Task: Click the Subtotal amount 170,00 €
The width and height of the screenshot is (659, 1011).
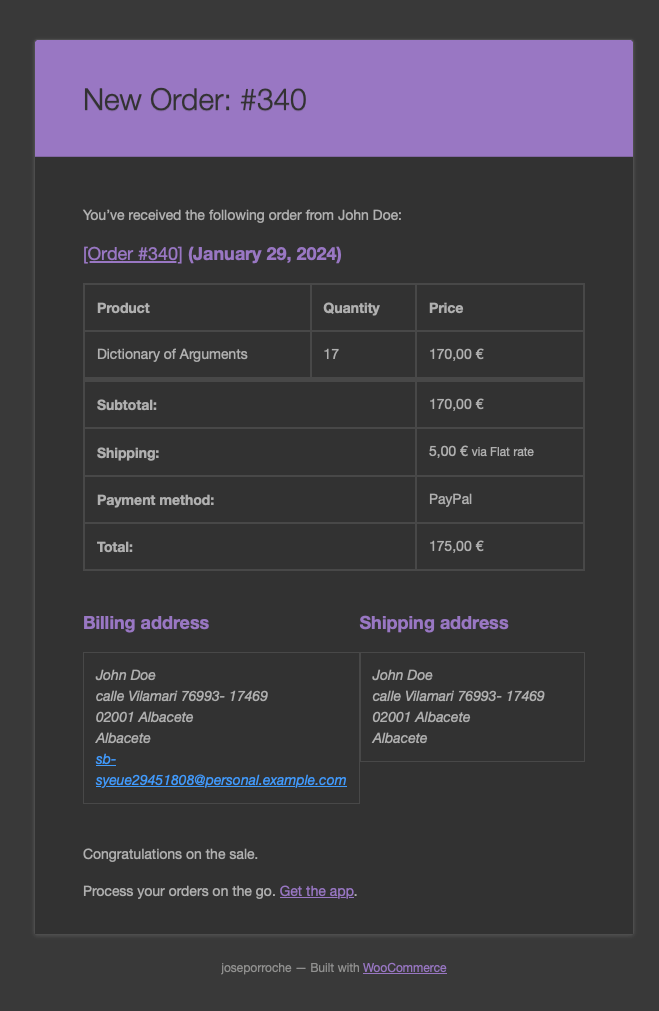Action: pos(456,404)
